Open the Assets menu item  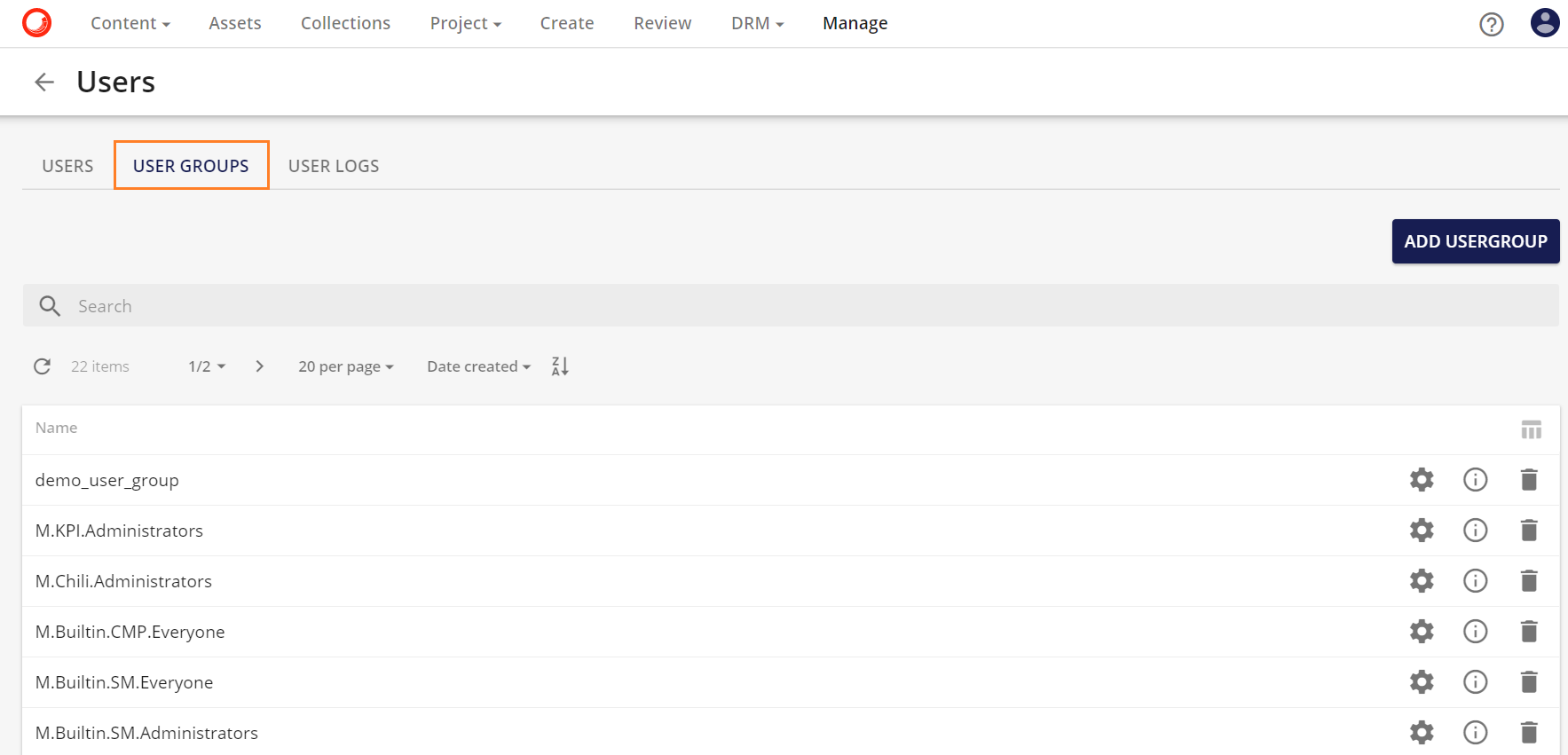235,23
